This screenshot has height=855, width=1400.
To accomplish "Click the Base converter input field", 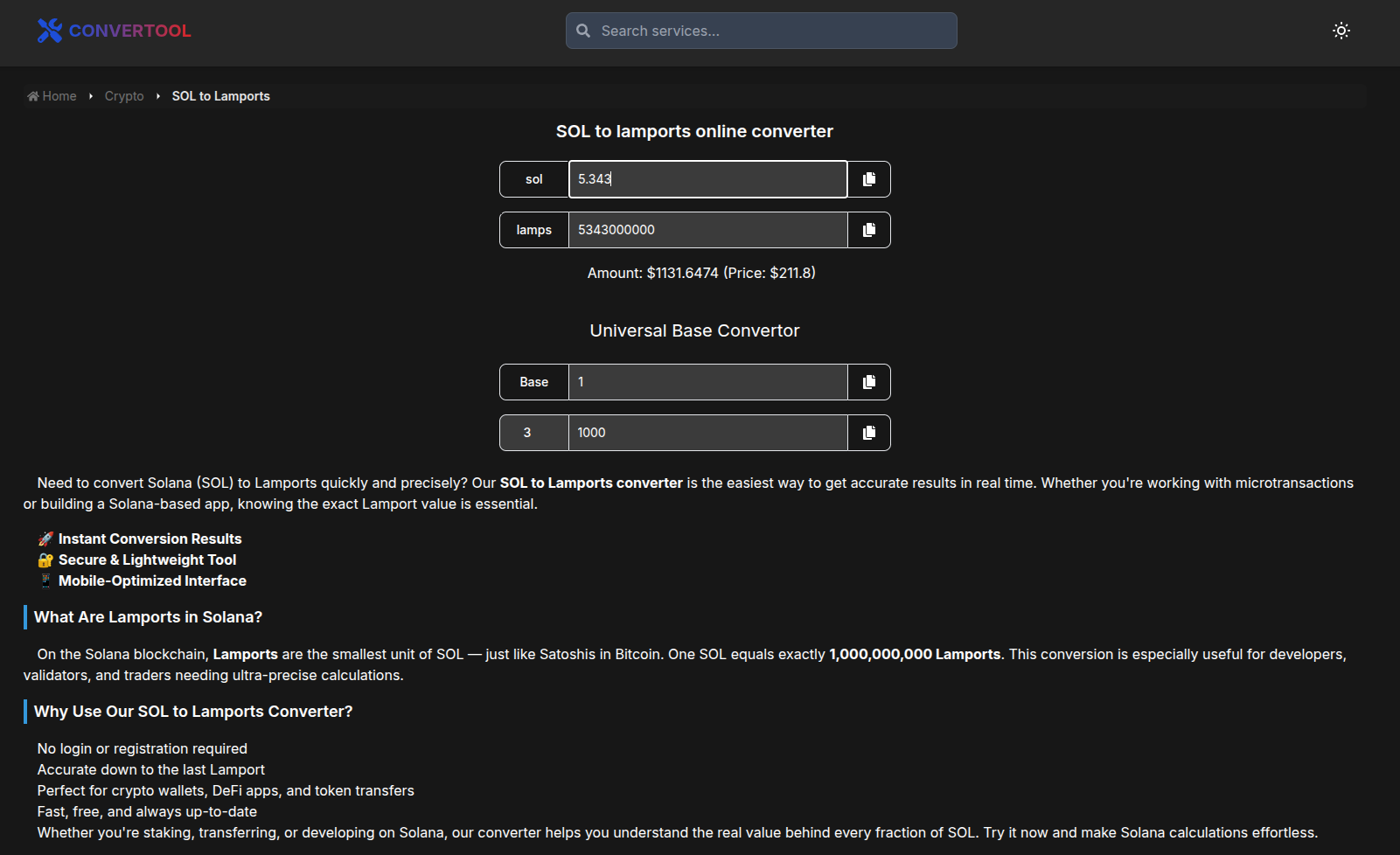I will 707,381.
